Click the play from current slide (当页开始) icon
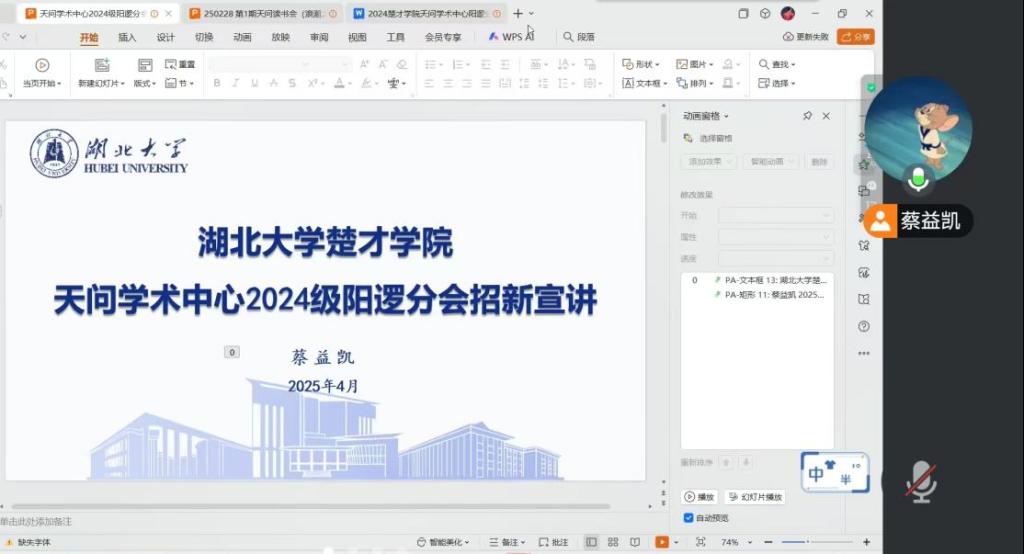1024x554 pixels. tap(42, 65)
